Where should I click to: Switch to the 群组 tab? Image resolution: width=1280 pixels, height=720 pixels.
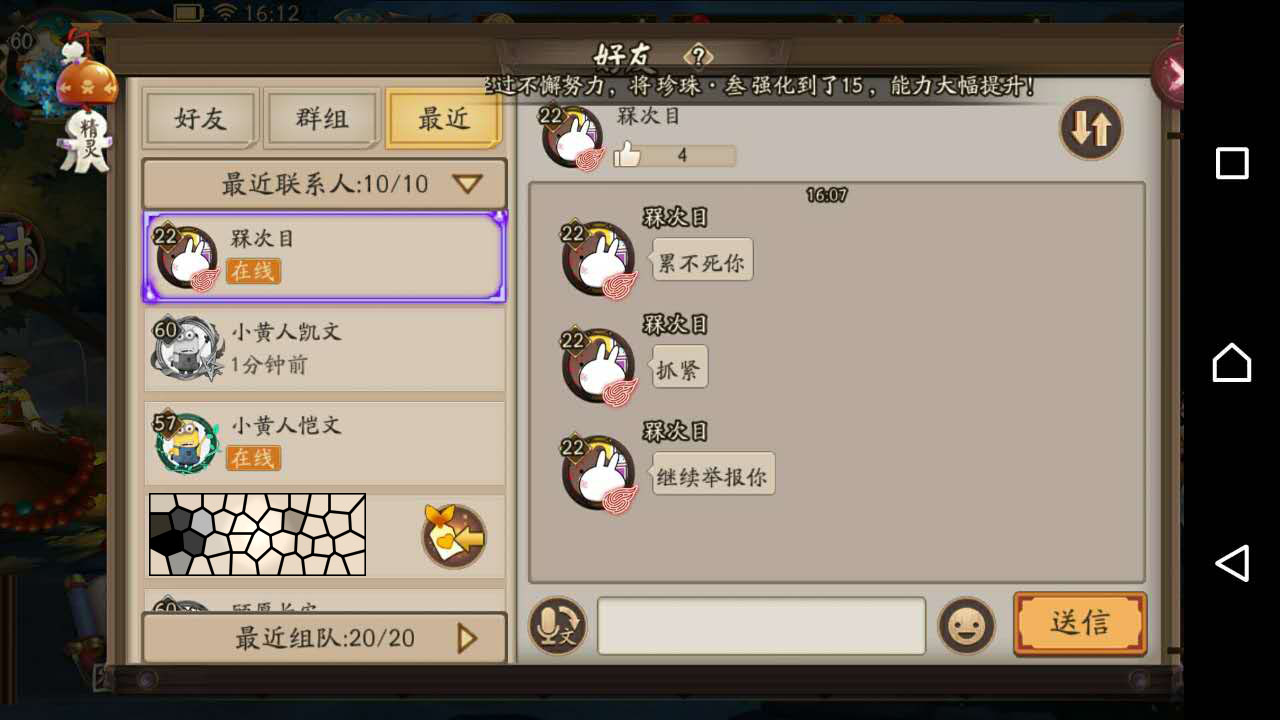[x=322, y=119]
